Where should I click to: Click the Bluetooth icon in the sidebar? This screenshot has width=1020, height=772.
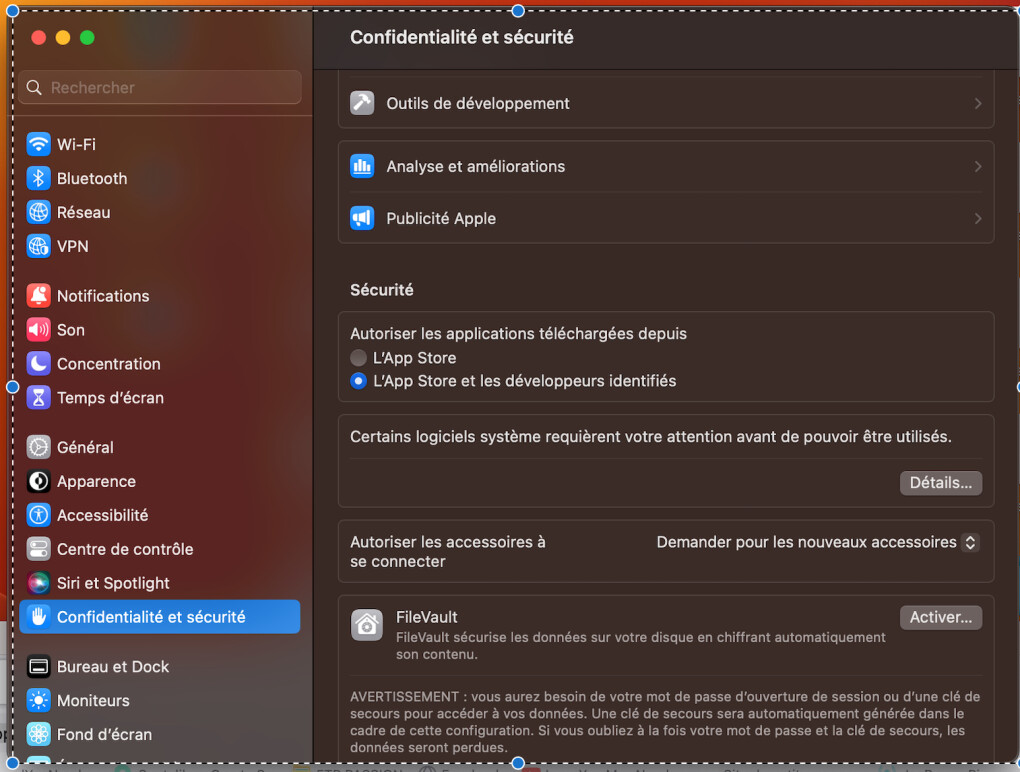pyautogui.click(x=38, y=178)
